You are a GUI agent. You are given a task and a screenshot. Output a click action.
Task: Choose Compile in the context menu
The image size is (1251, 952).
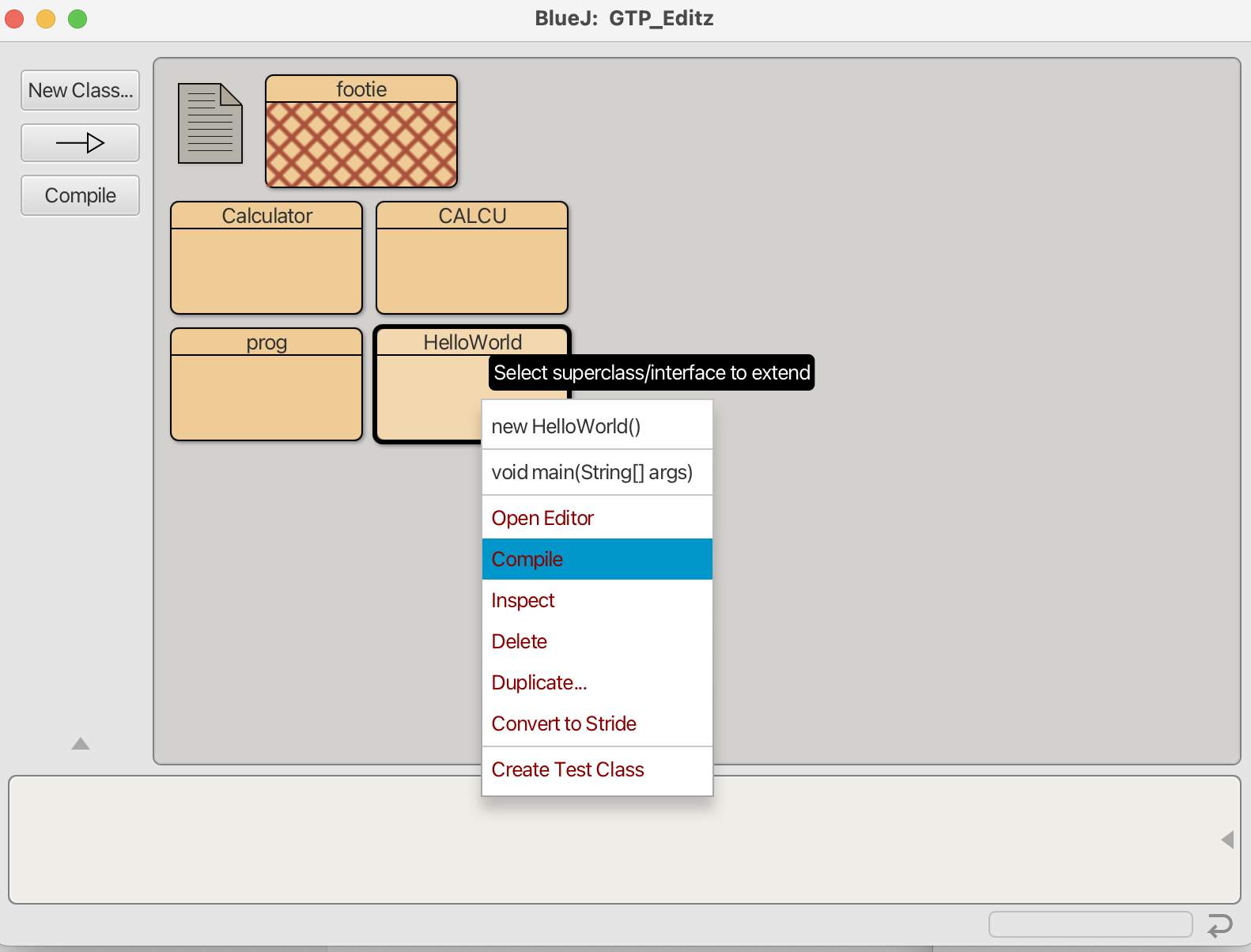597,559
